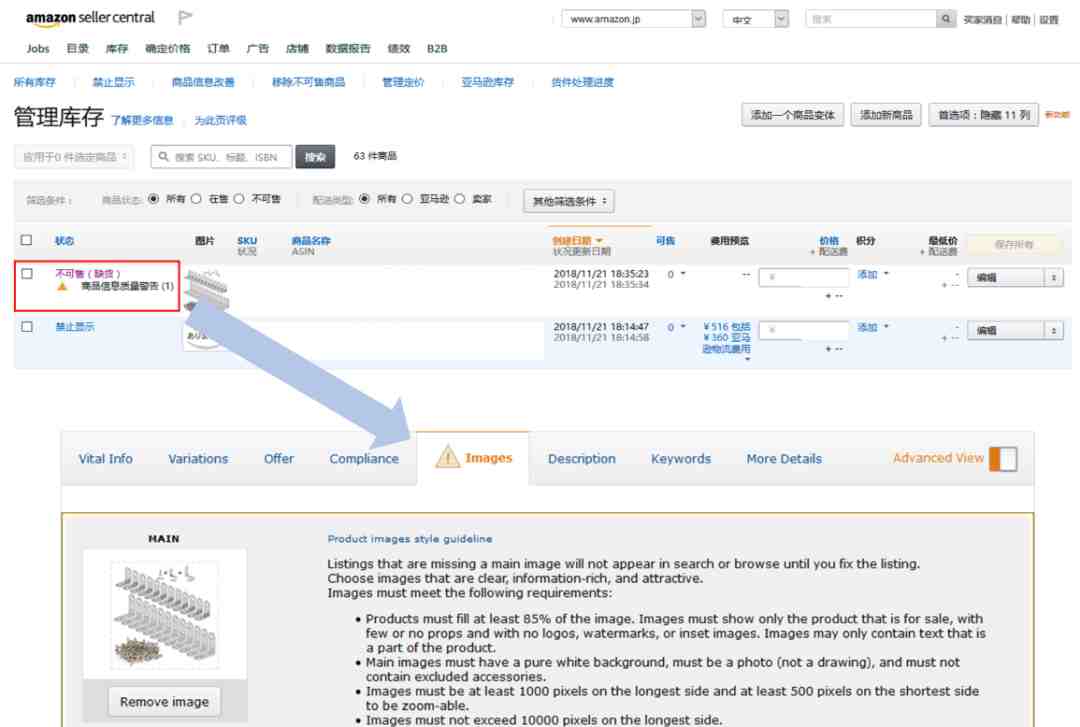
Task: Tick the checkbox for the 不可售 row
Action: (27, 273)
